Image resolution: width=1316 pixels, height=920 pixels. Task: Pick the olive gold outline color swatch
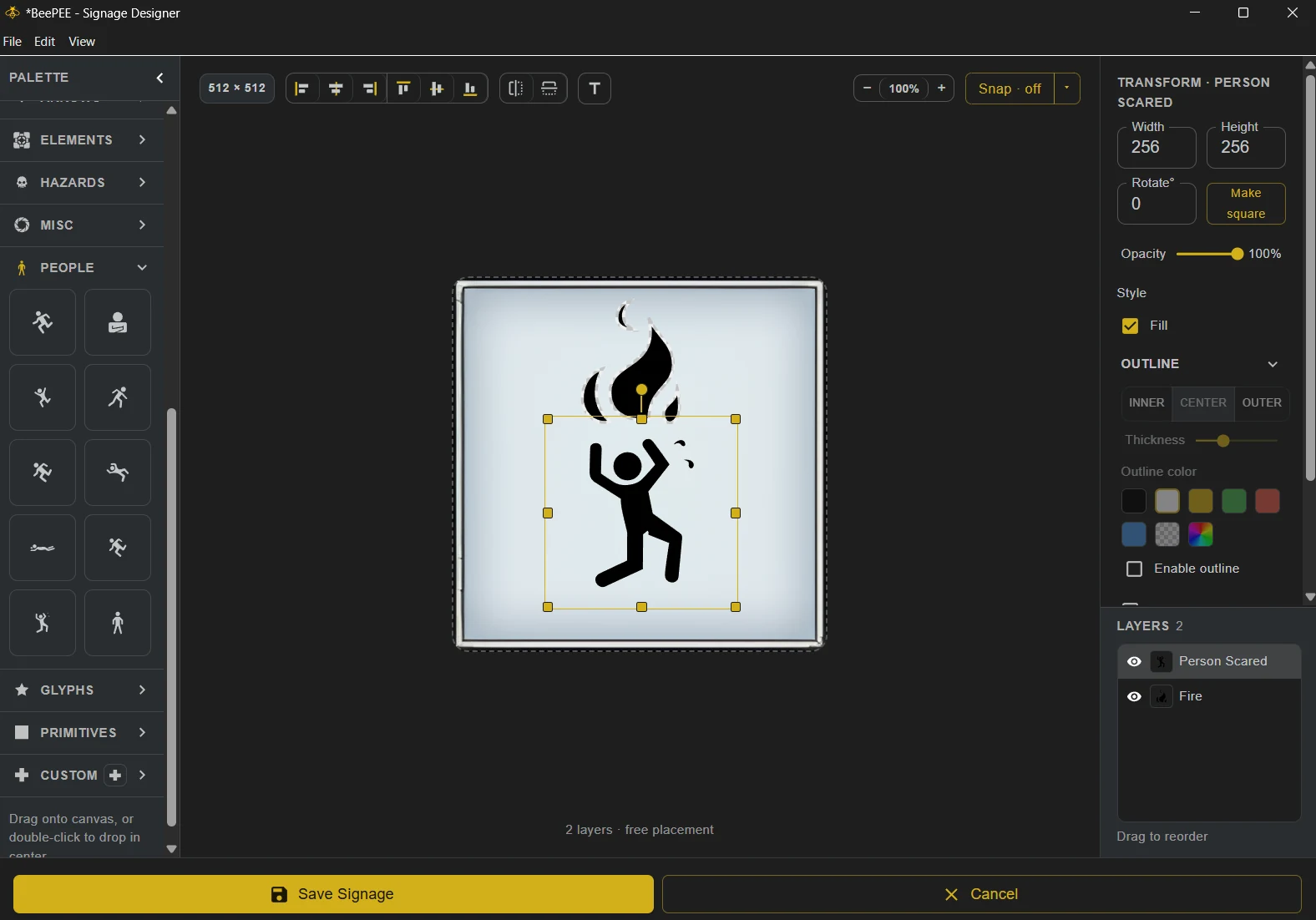click(x=1200, y=501)
